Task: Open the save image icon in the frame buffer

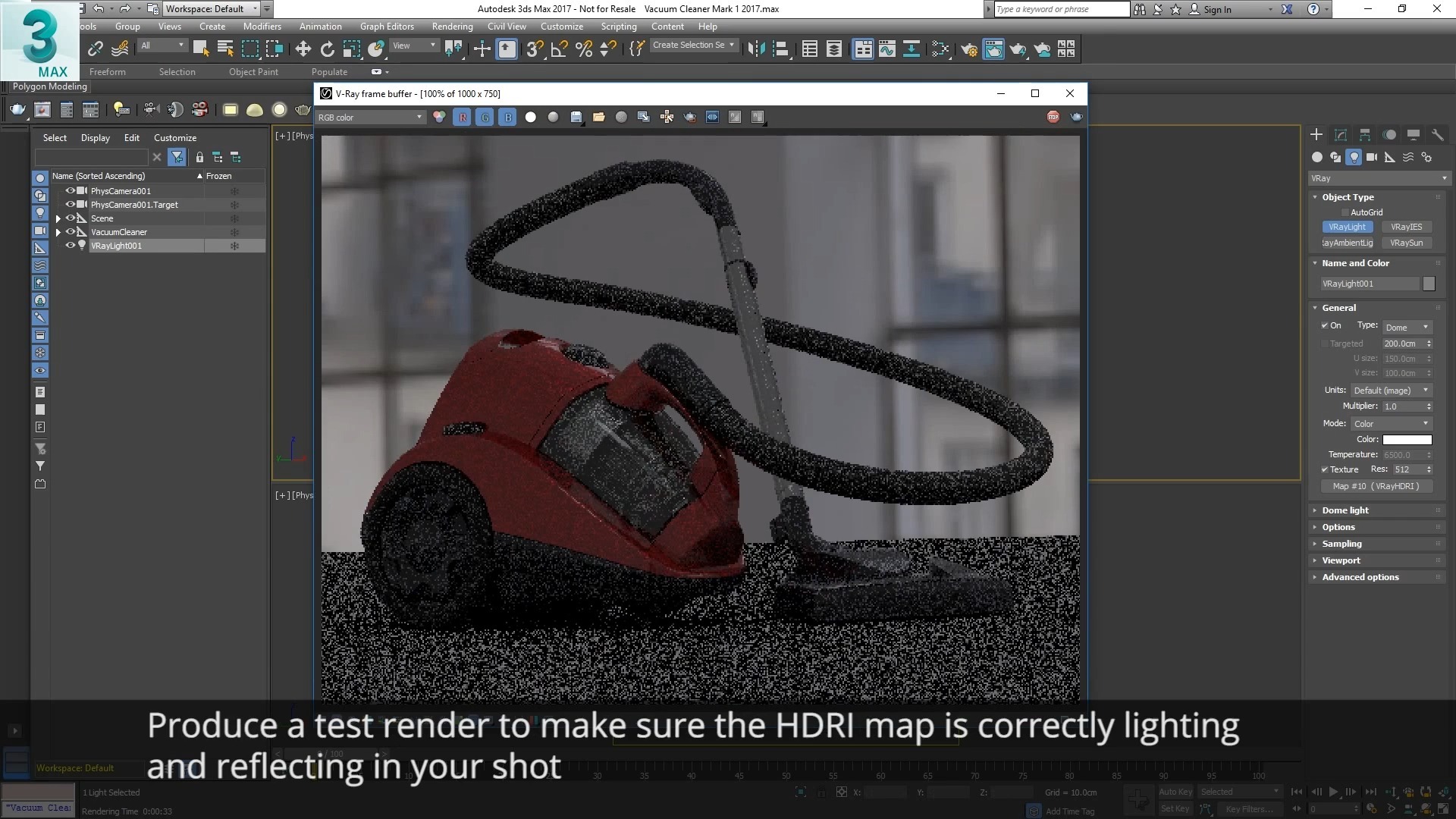Action: pos(576,117)
